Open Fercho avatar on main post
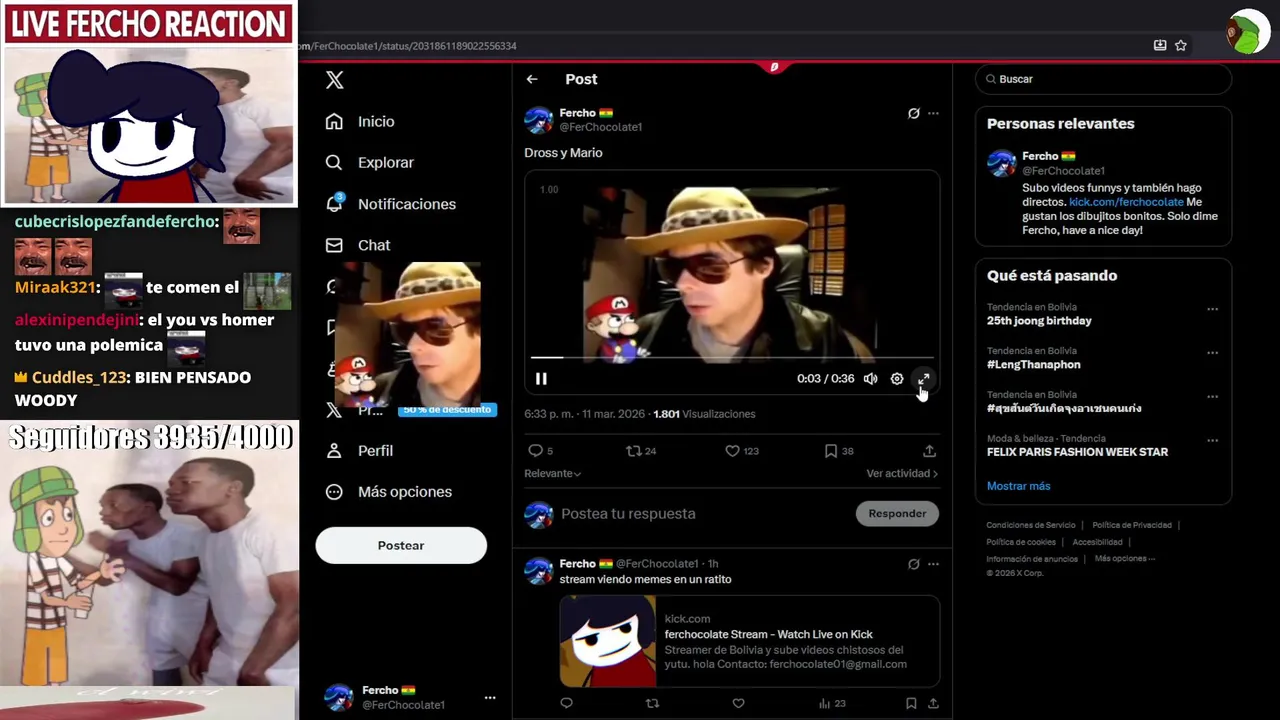 [539, 120]
